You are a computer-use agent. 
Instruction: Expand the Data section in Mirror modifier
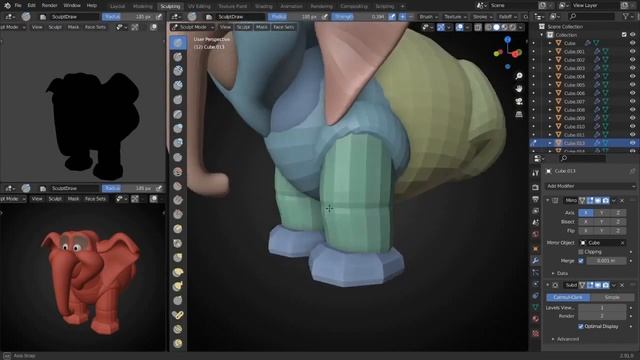(x=562, y=273)
